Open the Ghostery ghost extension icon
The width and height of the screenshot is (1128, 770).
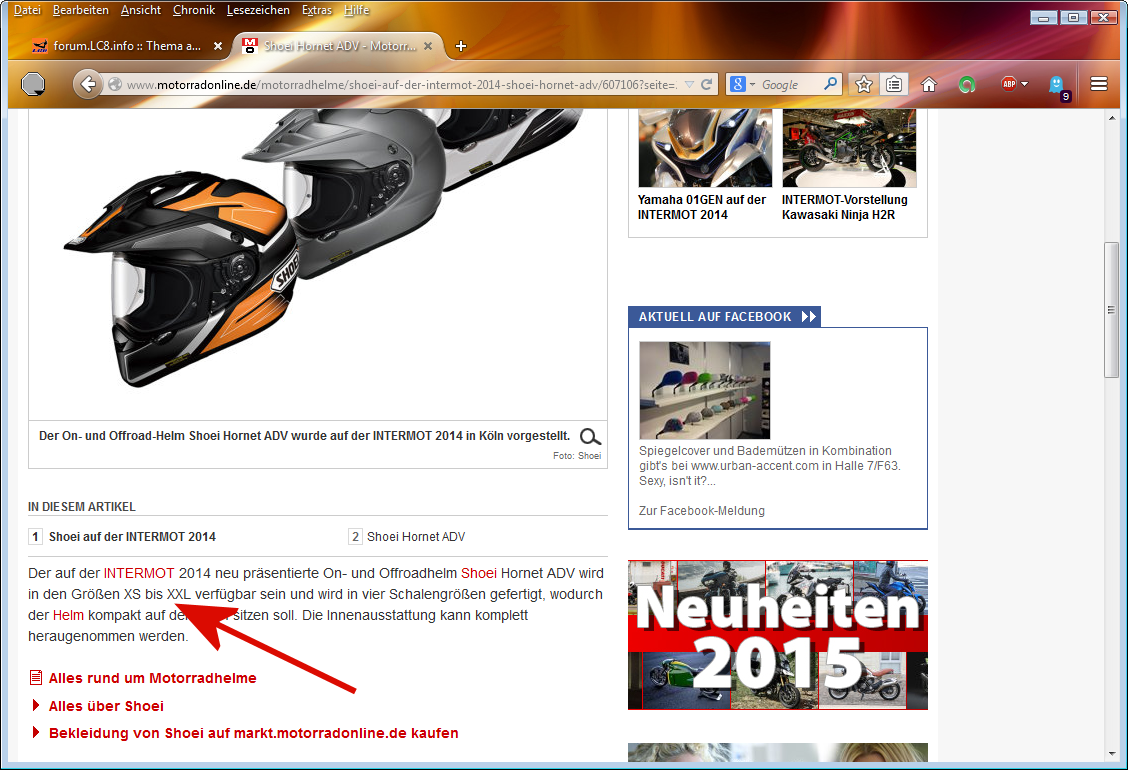(x=1056, y=85)
